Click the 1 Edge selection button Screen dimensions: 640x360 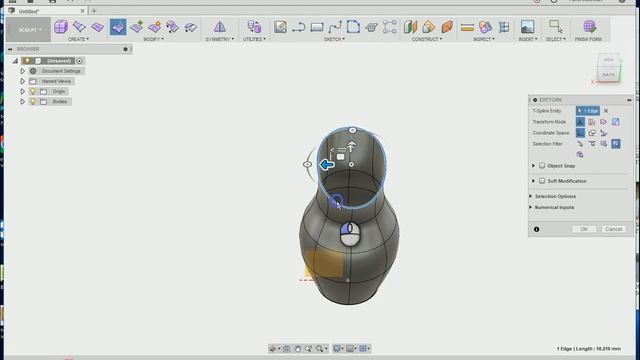[x=588, y=111]
